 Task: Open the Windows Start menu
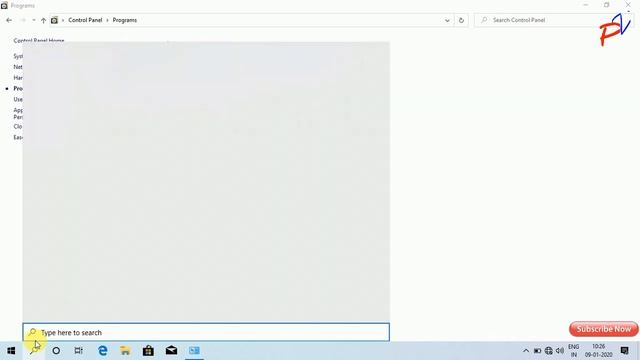coord(11,351)
